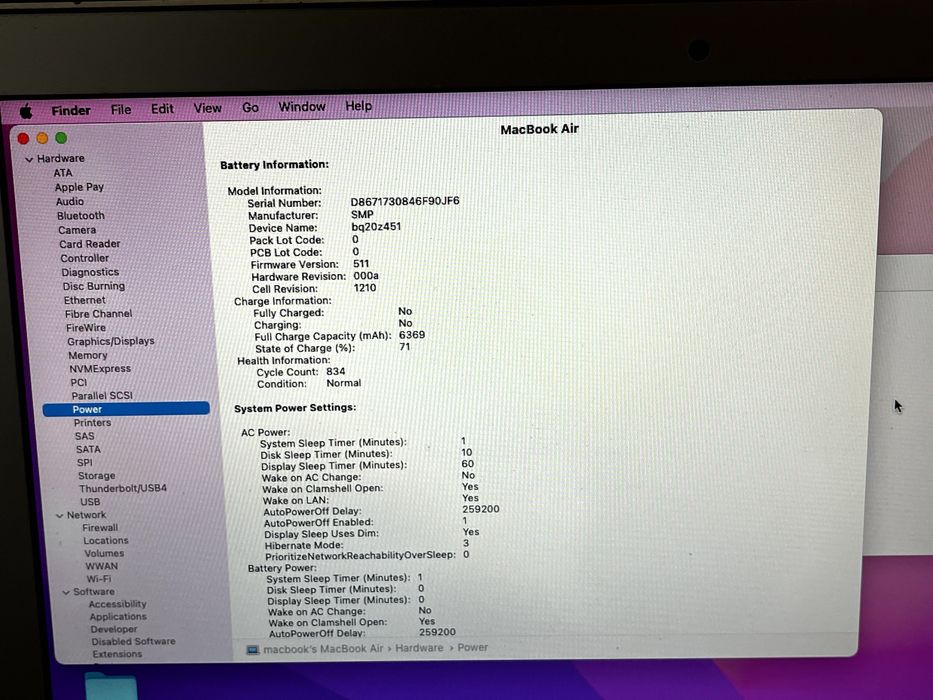Select Ethernet in the sidebar
This screenshot has width=933, height=700.
[84, 301]
